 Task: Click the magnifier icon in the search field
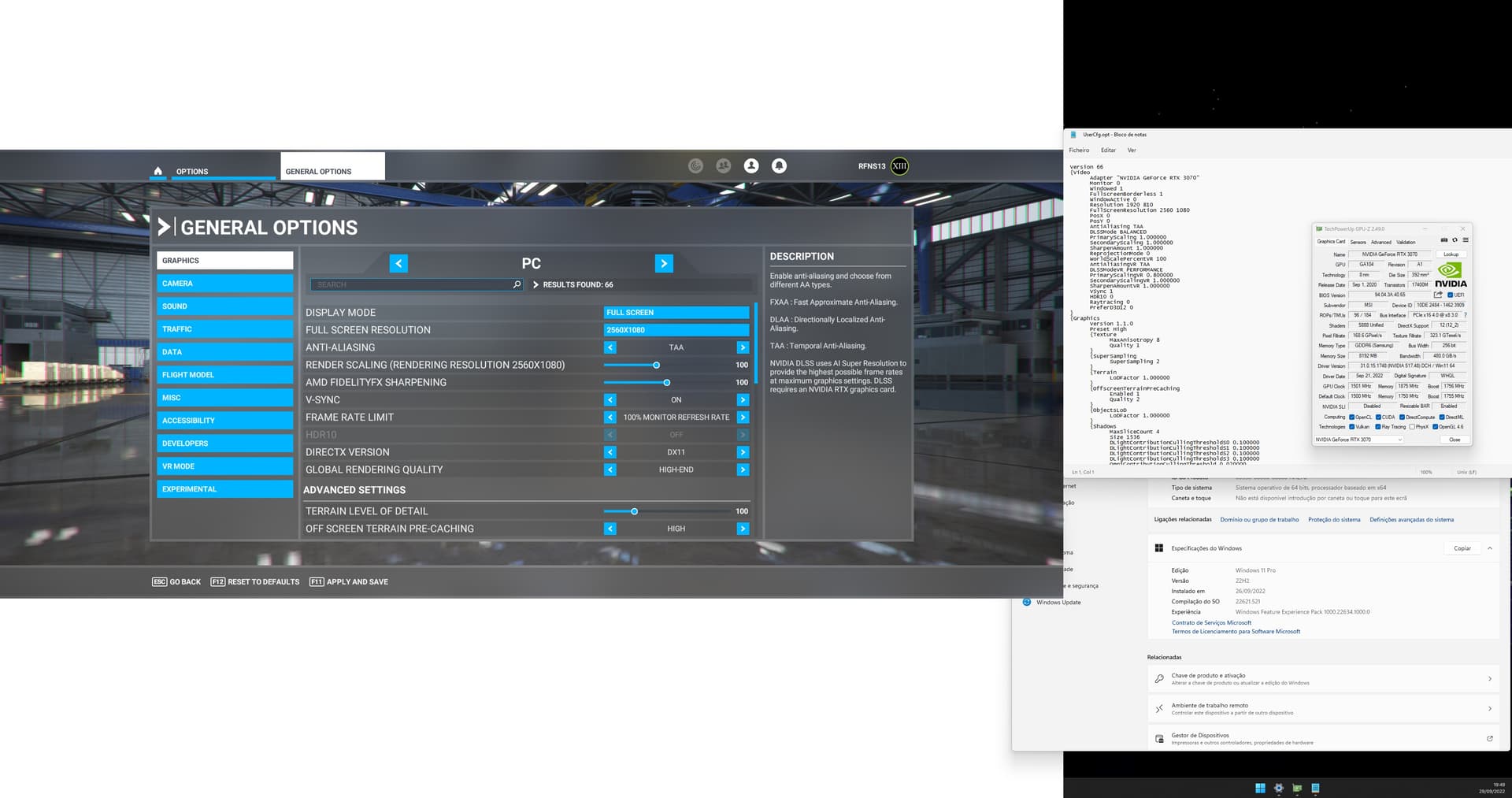[x=516, y=284]
